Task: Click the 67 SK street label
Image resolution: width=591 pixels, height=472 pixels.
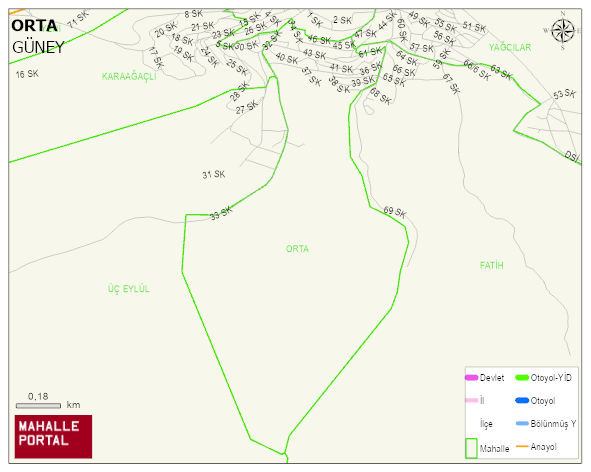Action: (x=451, y=84)
